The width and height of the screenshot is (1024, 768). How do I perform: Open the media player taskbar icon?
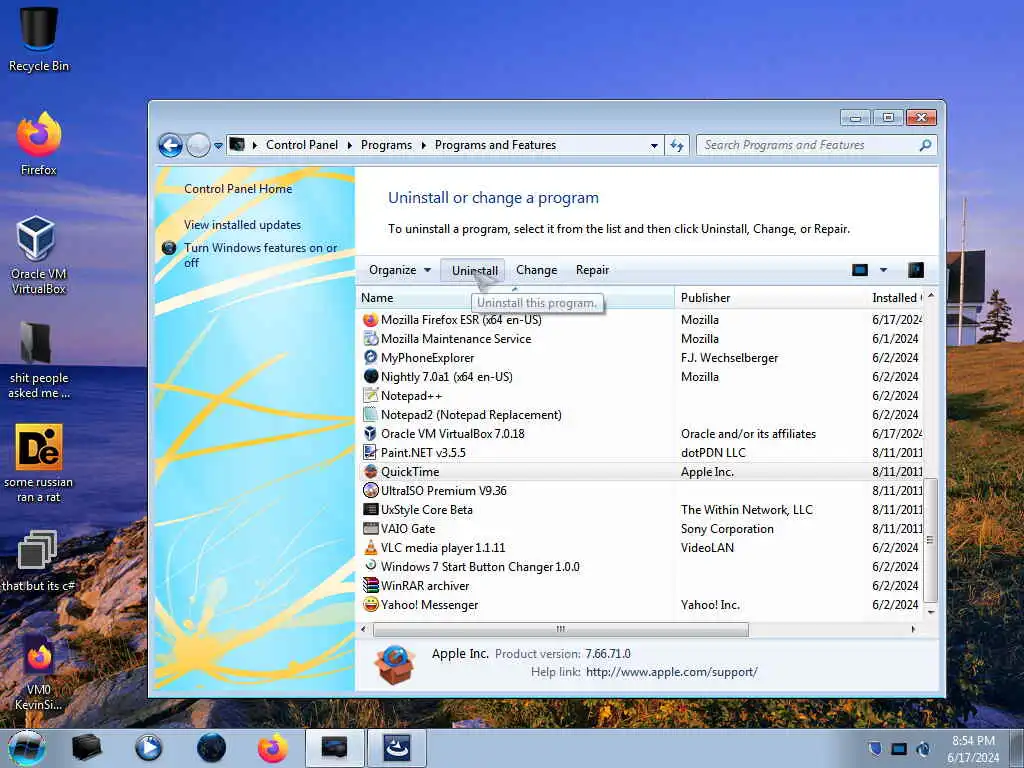click(x=148, y=748)
